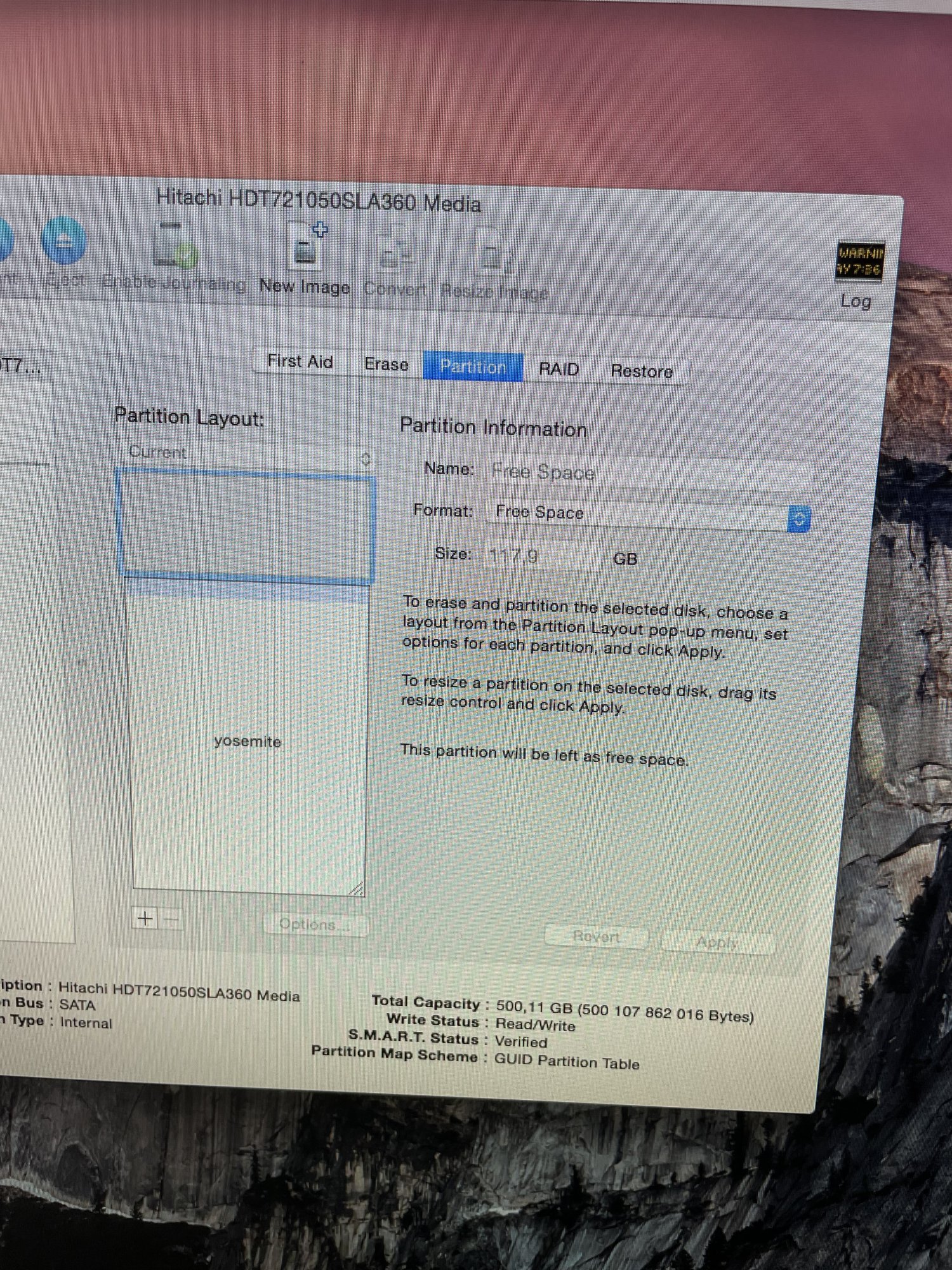Click the Internal connection type value

point(86,1022)
